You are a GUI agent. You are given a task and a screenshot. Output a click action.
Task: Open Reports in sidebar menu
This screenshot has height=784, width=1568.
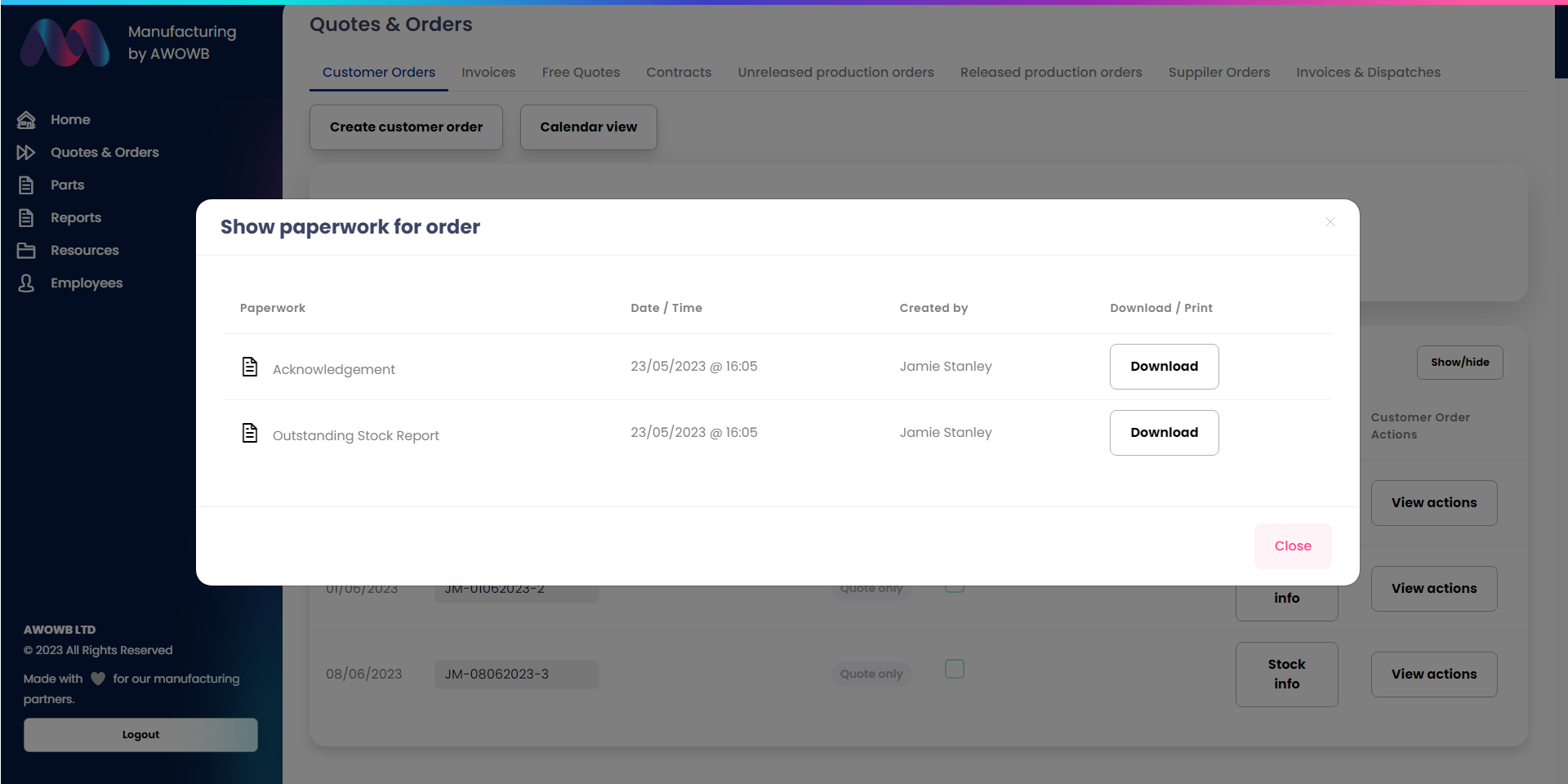[x=76, y=218]
